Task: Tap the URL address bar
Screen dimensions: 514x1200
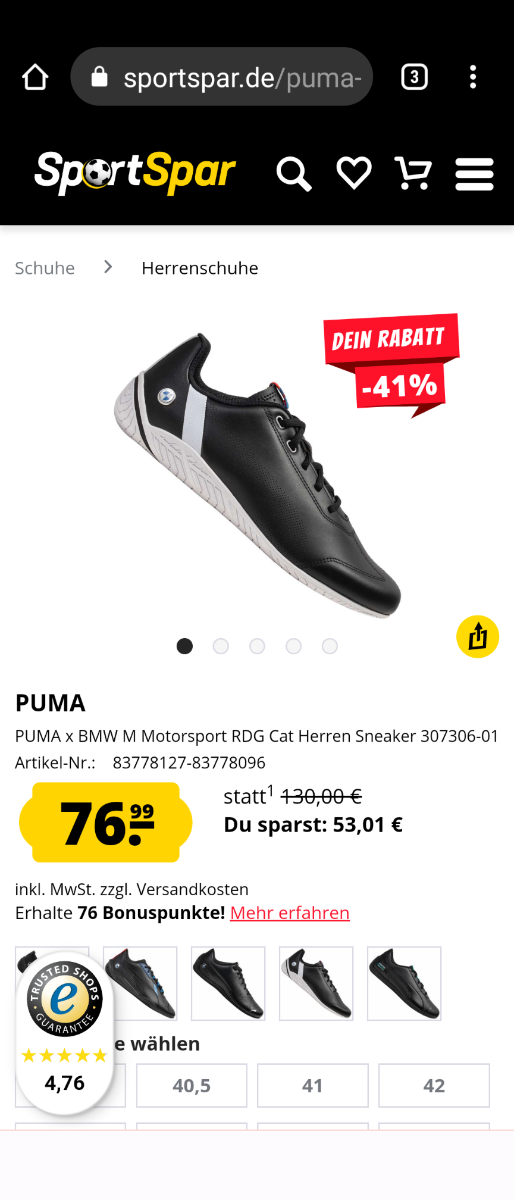Action: pyautogui.click(x=222, y=77)
